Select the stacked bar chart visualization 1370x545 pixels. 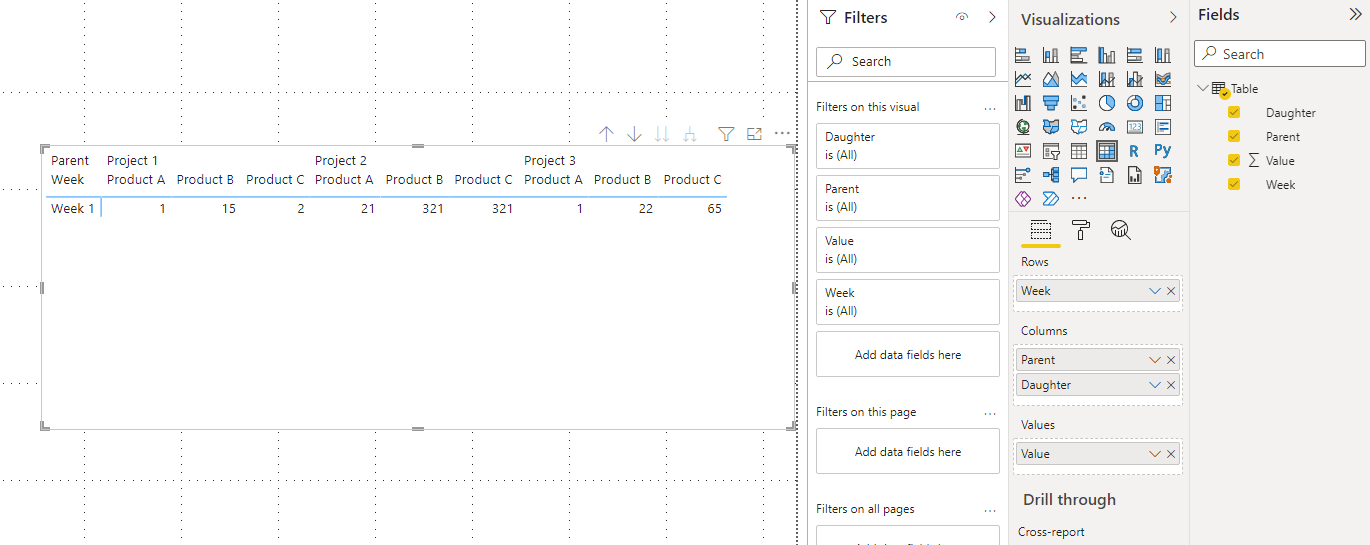pyautogui.click(x=1023, y=55)
